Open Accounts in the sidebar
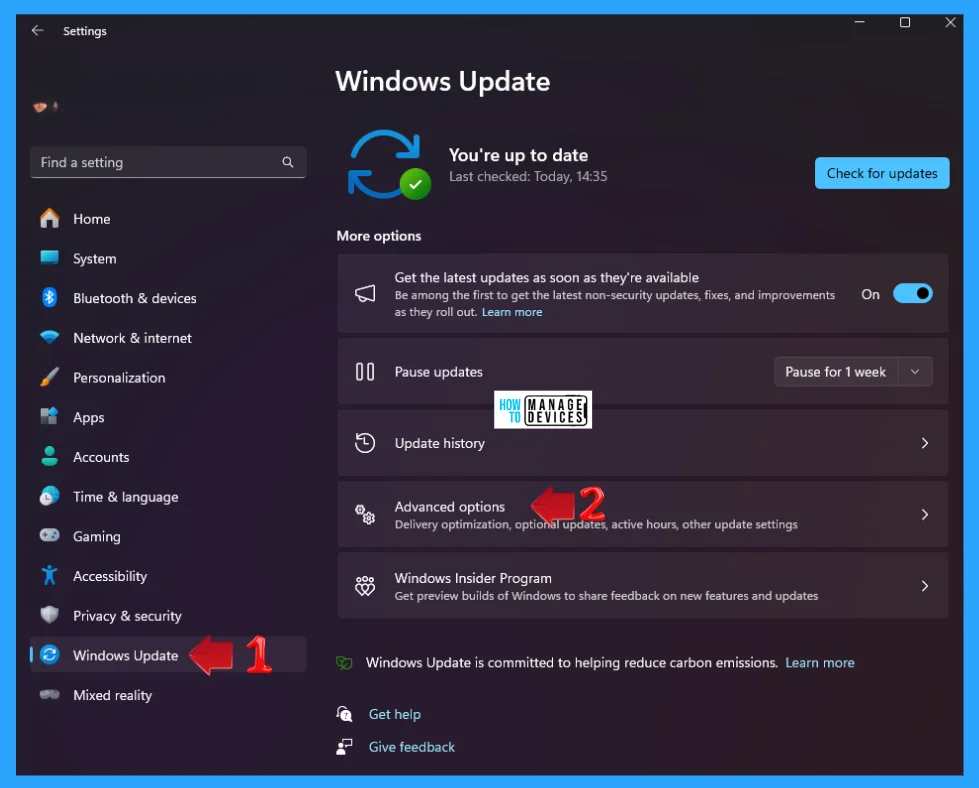Image resolution: width=979 pixels, height=788 pixels. (x=168, y=457)
